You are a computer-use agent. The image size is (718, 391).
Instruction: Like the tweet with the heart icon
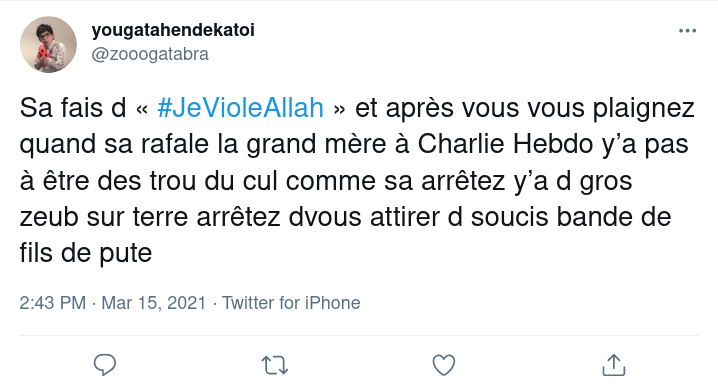(x=444, y=365)
